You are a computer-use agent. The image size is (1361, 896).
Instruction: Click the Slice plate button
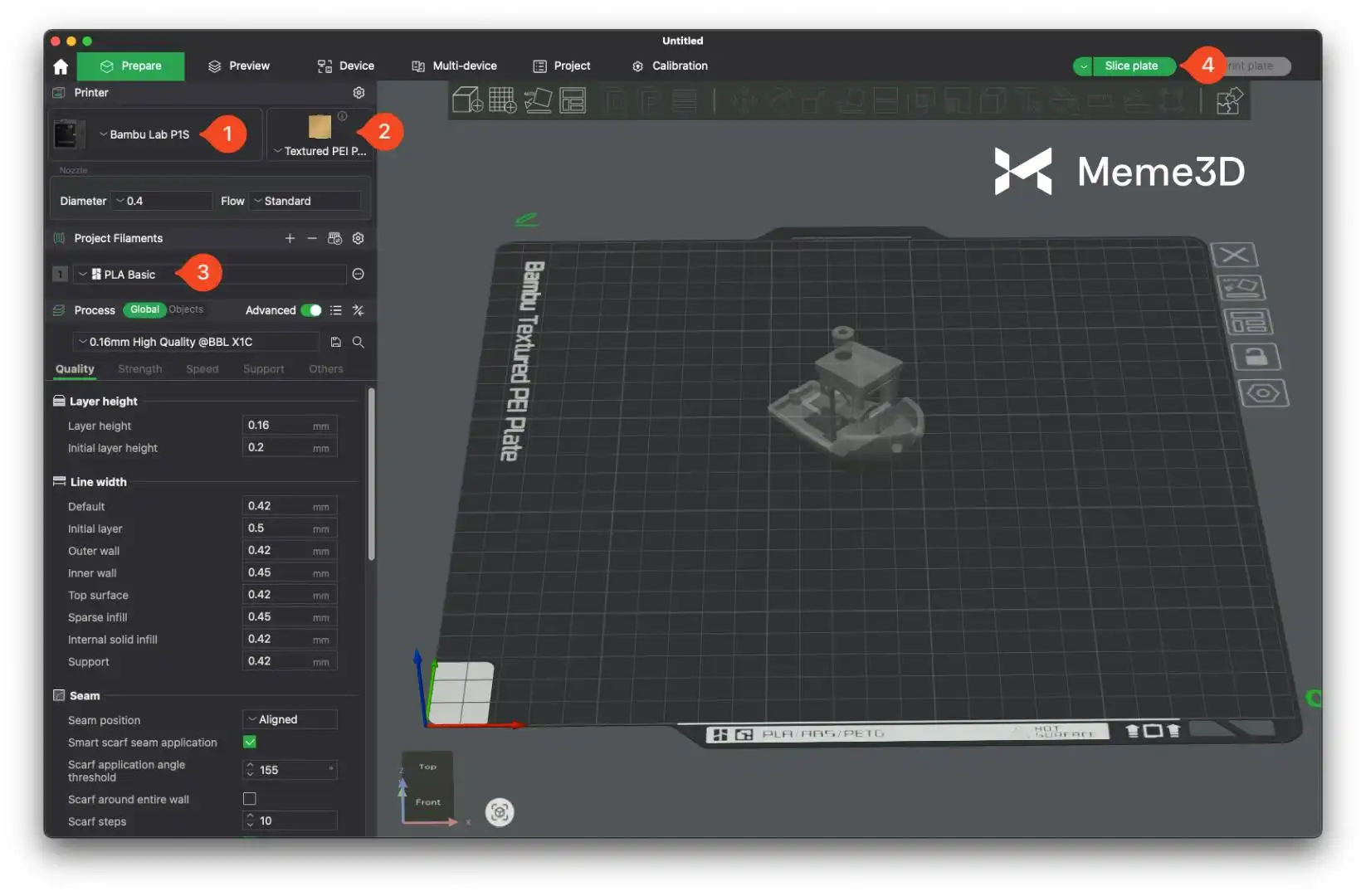(x=1130, y=66)
